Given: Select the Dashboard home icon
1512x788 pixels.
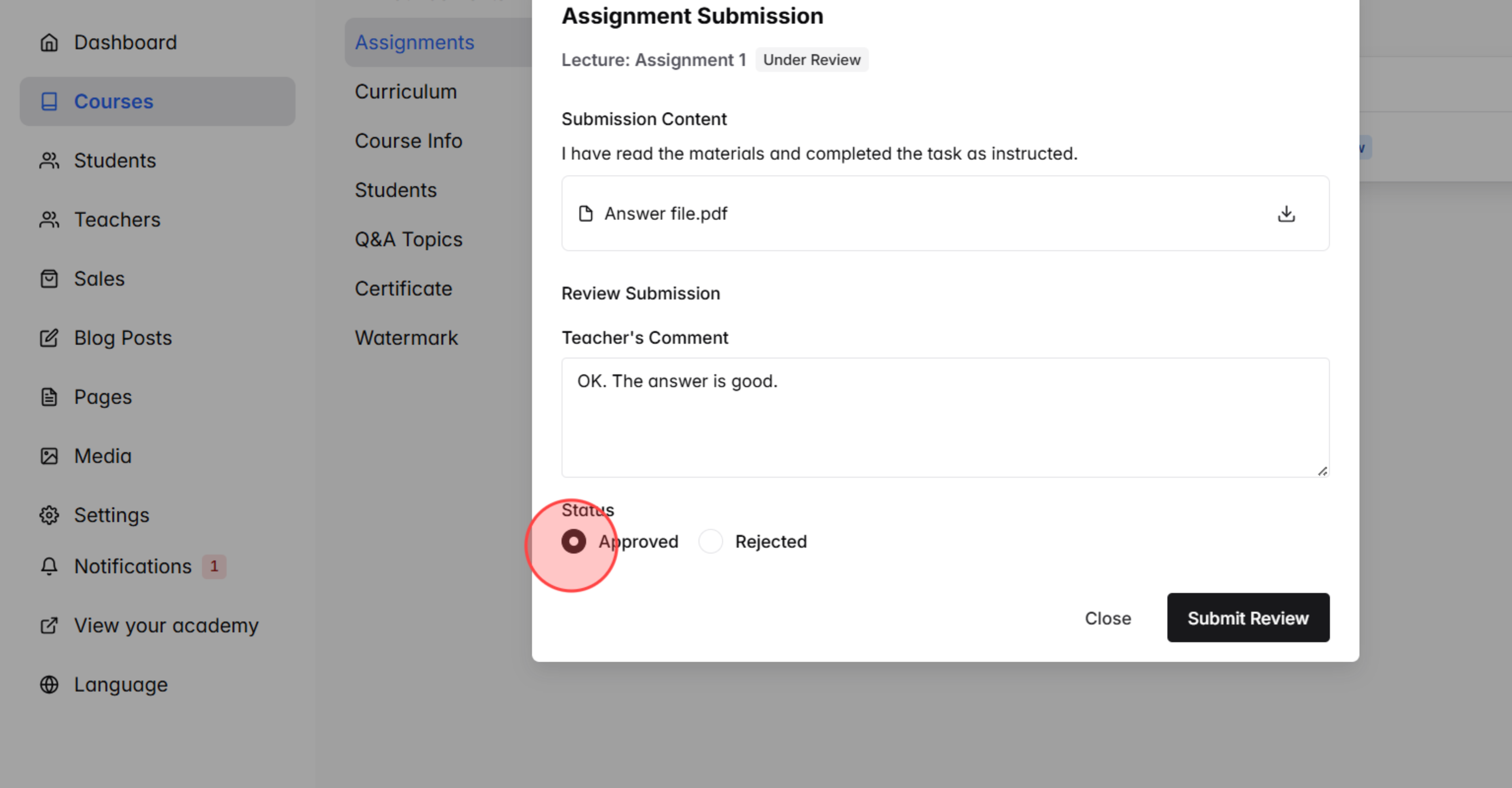Looking at the screenshot, I should coord(49,42).
